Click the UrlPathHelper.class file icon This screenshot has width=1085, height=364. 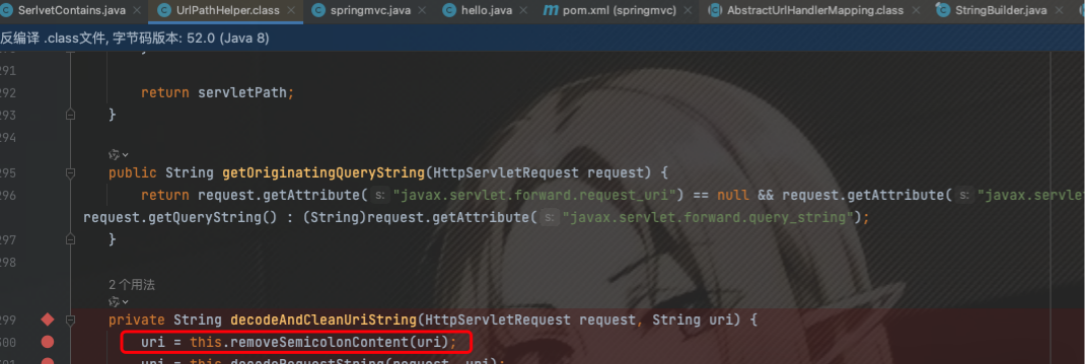pyautogui.click(x=163, y=10)
